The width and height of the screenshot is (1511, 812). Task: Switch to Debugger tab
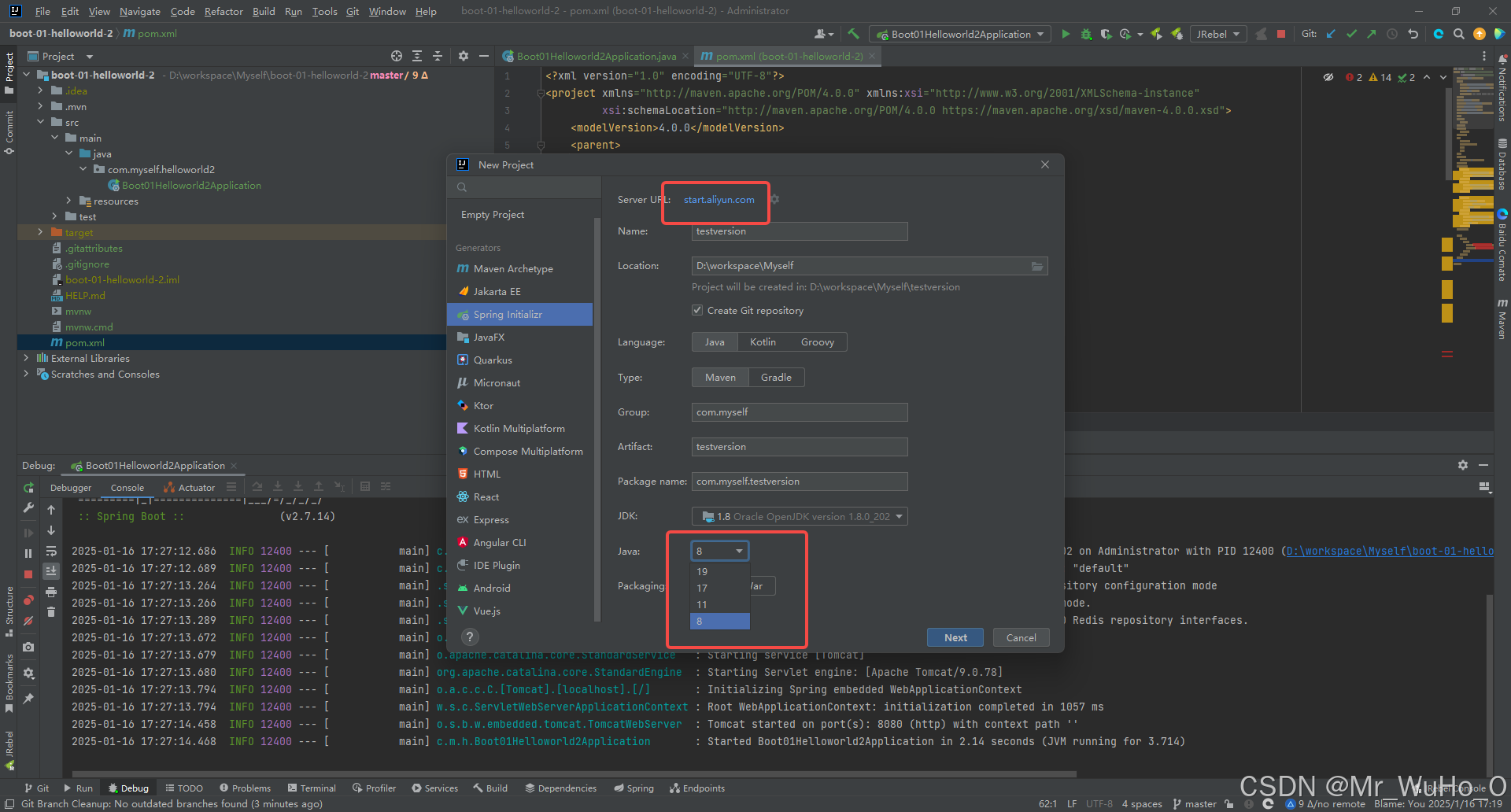(71, 488)
